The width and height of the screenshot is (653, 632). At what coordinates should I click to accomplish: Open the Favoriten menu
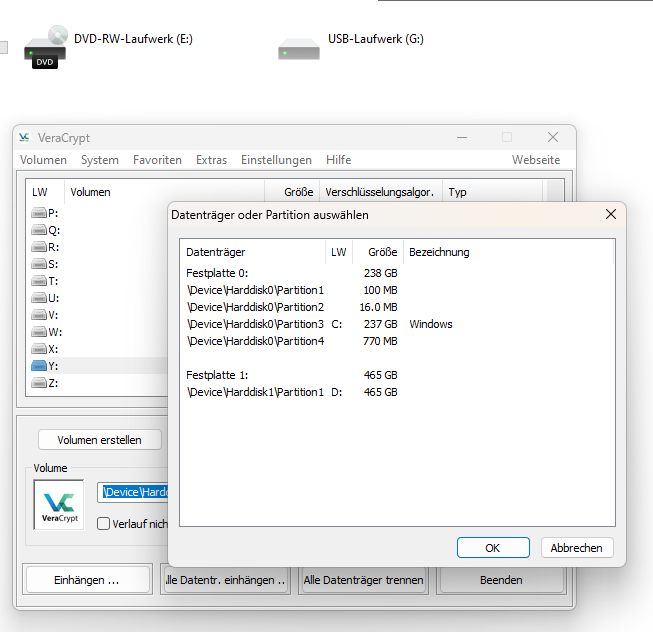(157, 160)
